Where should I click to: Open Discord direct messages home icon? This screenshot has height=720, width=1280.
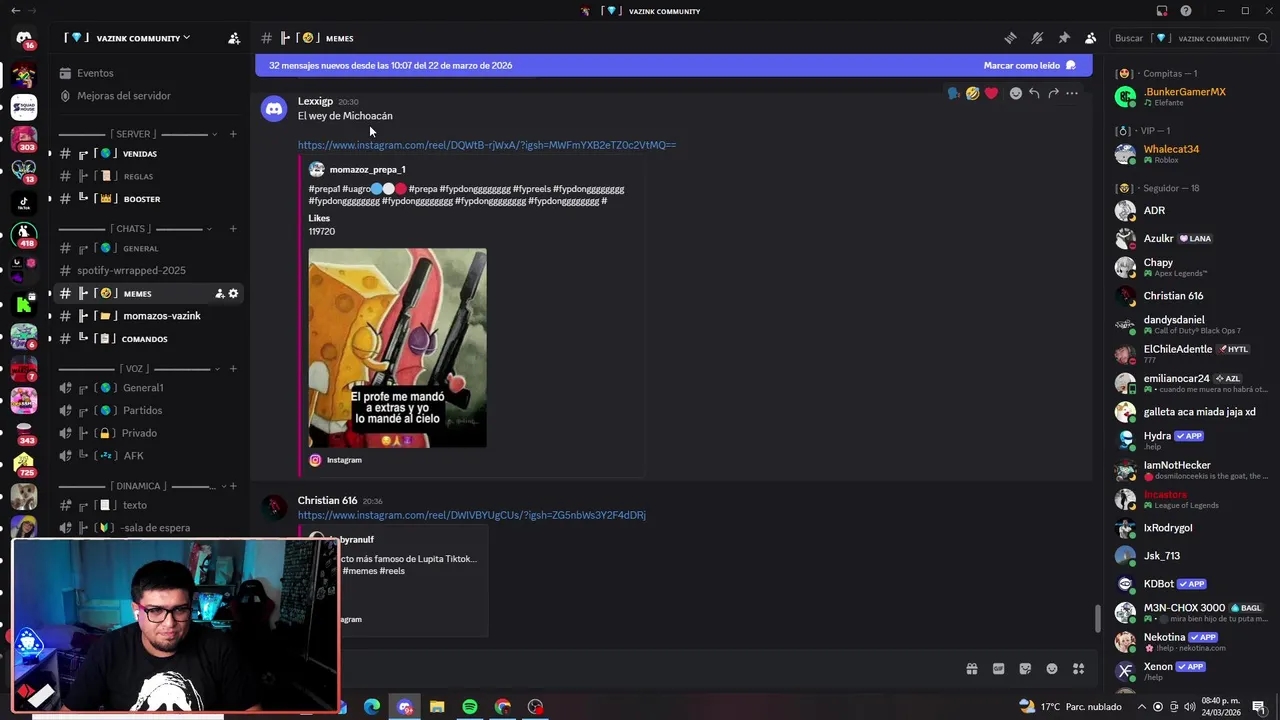pyautogui.click(x=24, y=39)
